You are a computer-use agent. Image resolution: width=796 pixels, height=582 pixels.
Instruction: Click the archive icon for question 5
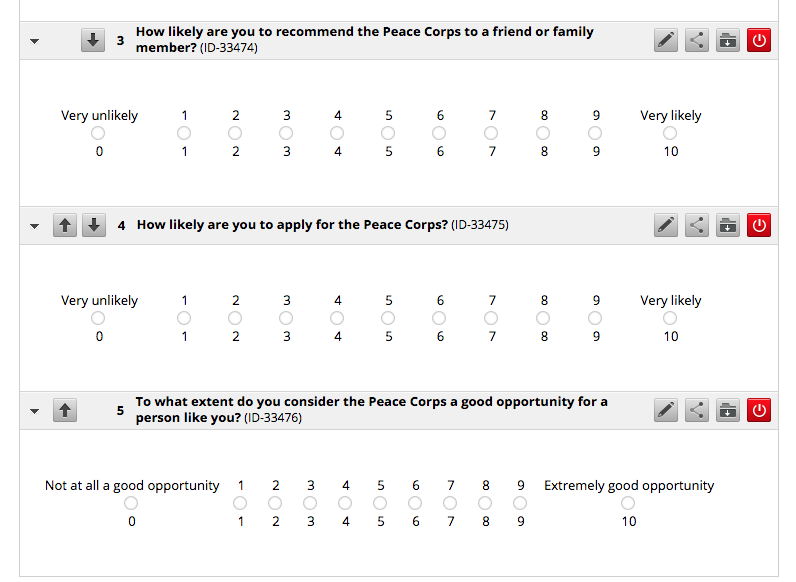(x=728, y=410)
